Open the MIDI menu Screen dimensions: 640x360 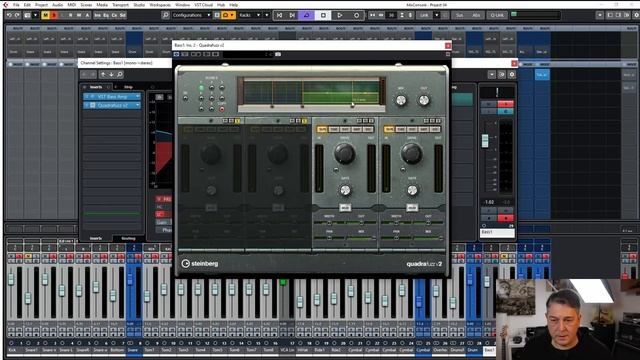(x=72, y=4)
